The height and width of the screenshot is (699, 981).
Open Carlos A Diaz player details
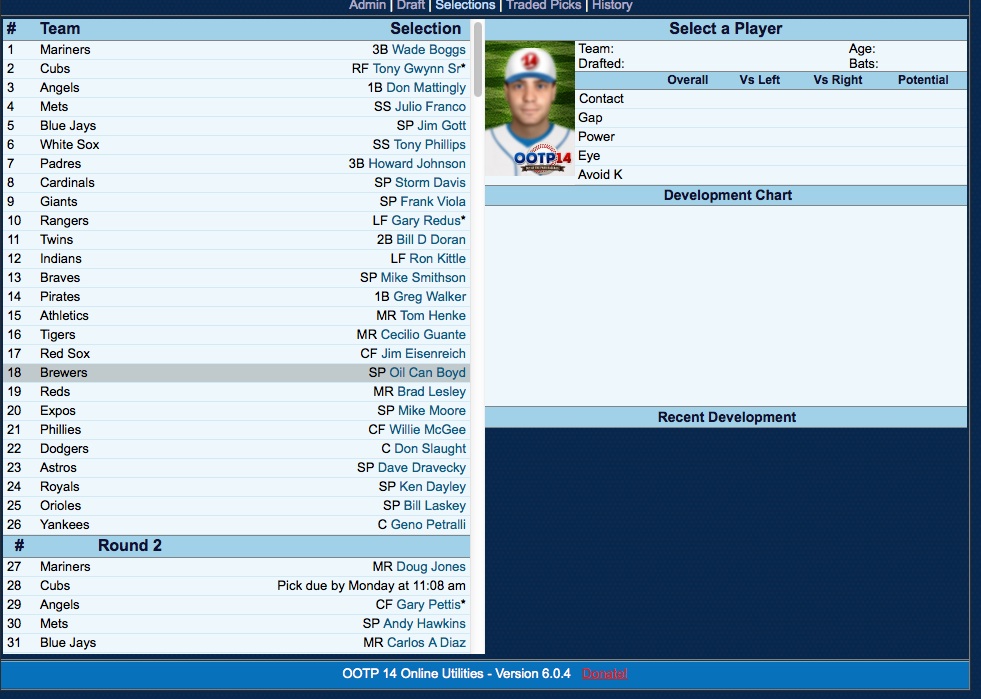(426, 643)
